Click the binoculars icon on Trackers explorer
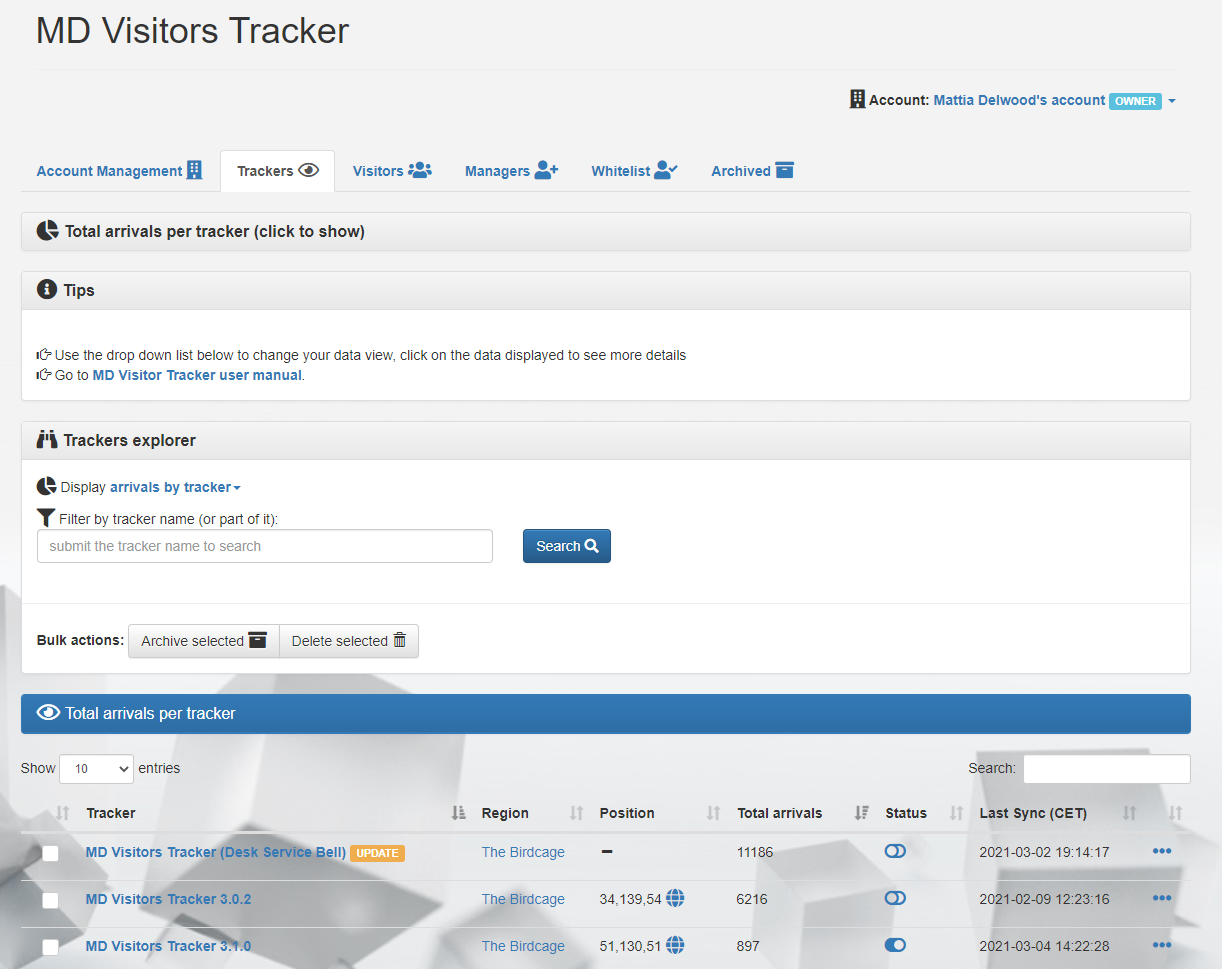Screen dimensions: 1222x969 click(47, 440)
